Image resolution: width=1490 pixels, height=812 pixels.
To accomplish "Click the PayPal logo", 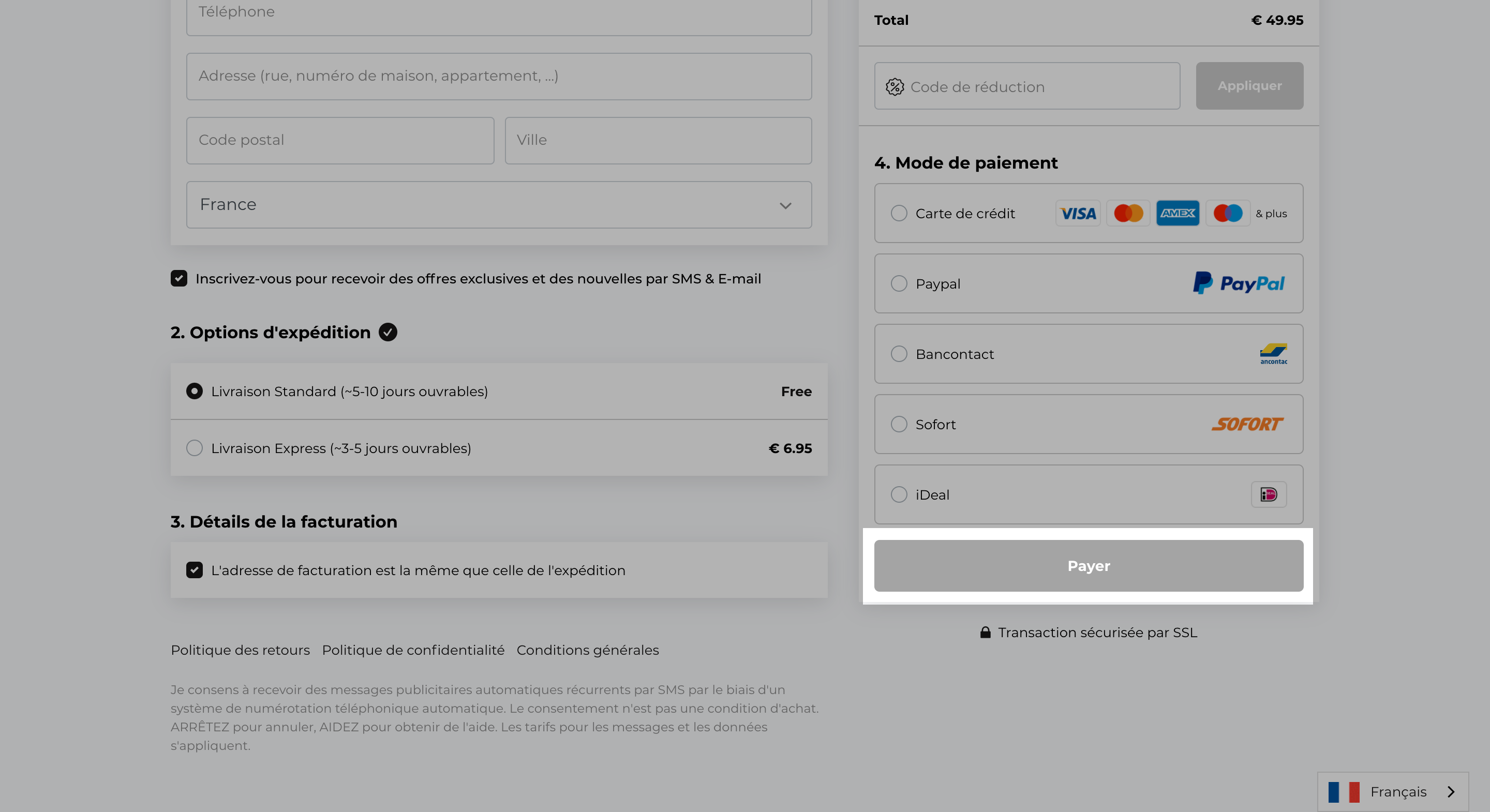I will click(x=1239, y=283).
